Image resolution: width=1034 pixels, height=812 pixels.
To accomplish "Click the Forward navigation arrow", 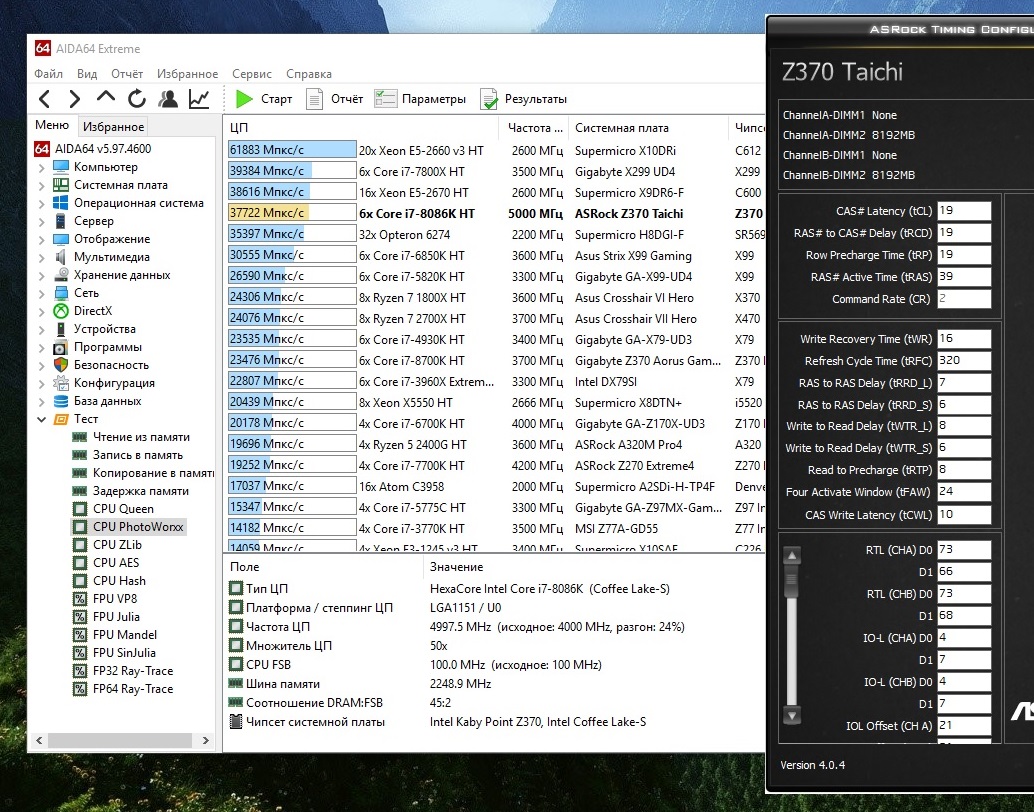I will 75,100.
